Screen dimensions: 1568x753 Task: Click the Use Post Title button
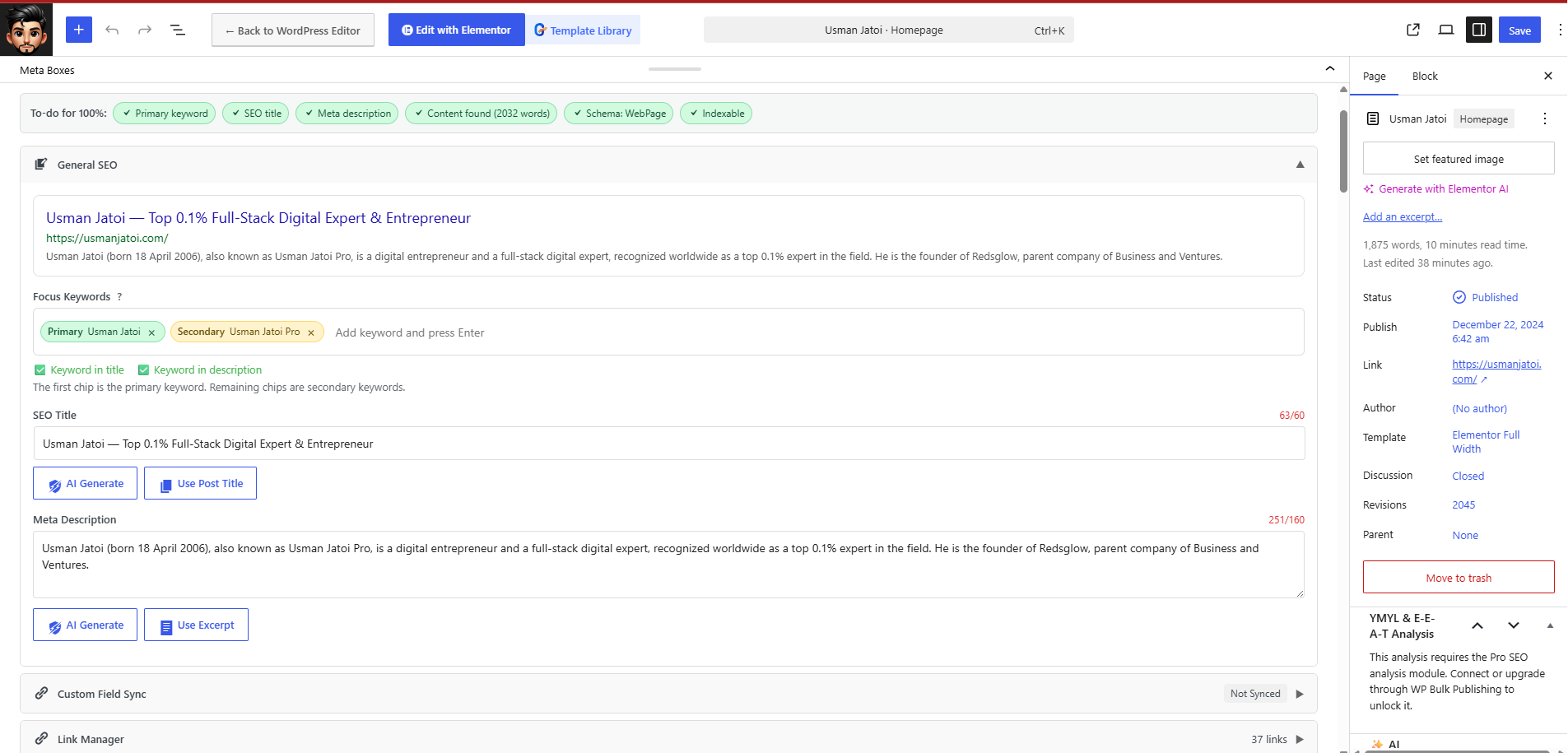200,483
